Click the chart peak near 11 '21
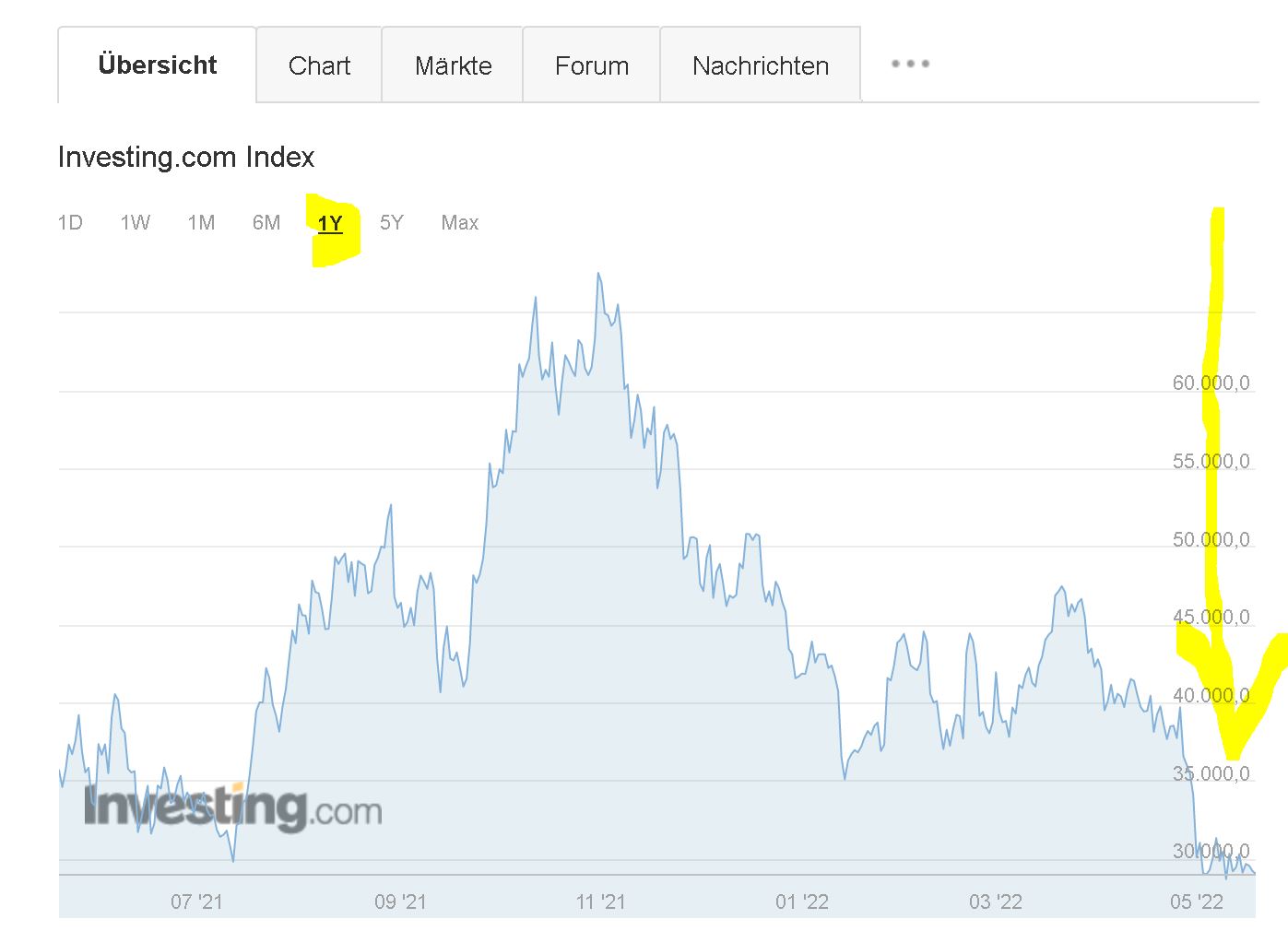This screenshot has height=943, width=1288. 598,274
